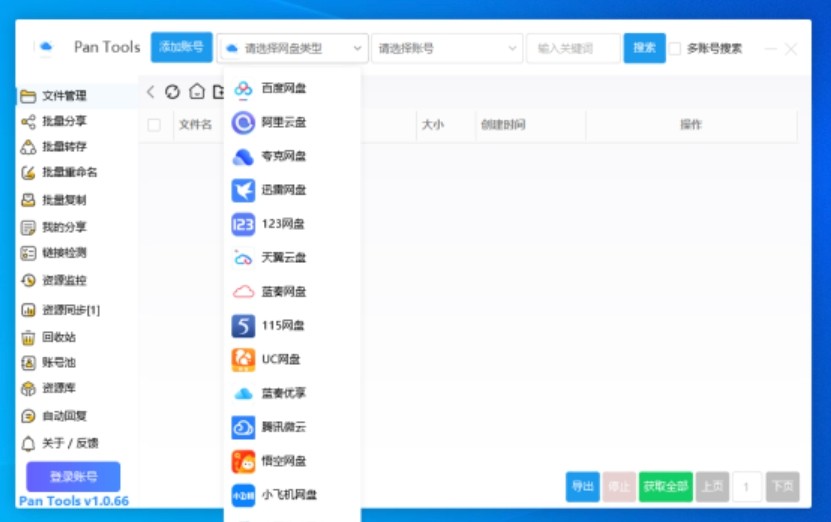Click the 蓝奏优享 blue cloud icon

point(243,393)
